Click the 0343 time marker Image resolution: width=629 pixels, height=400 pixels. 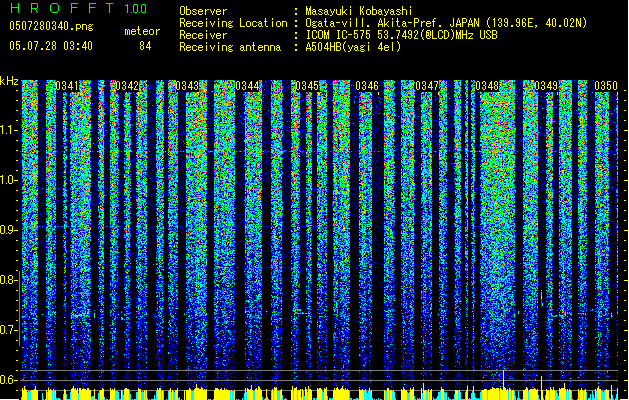coord(187,86)
